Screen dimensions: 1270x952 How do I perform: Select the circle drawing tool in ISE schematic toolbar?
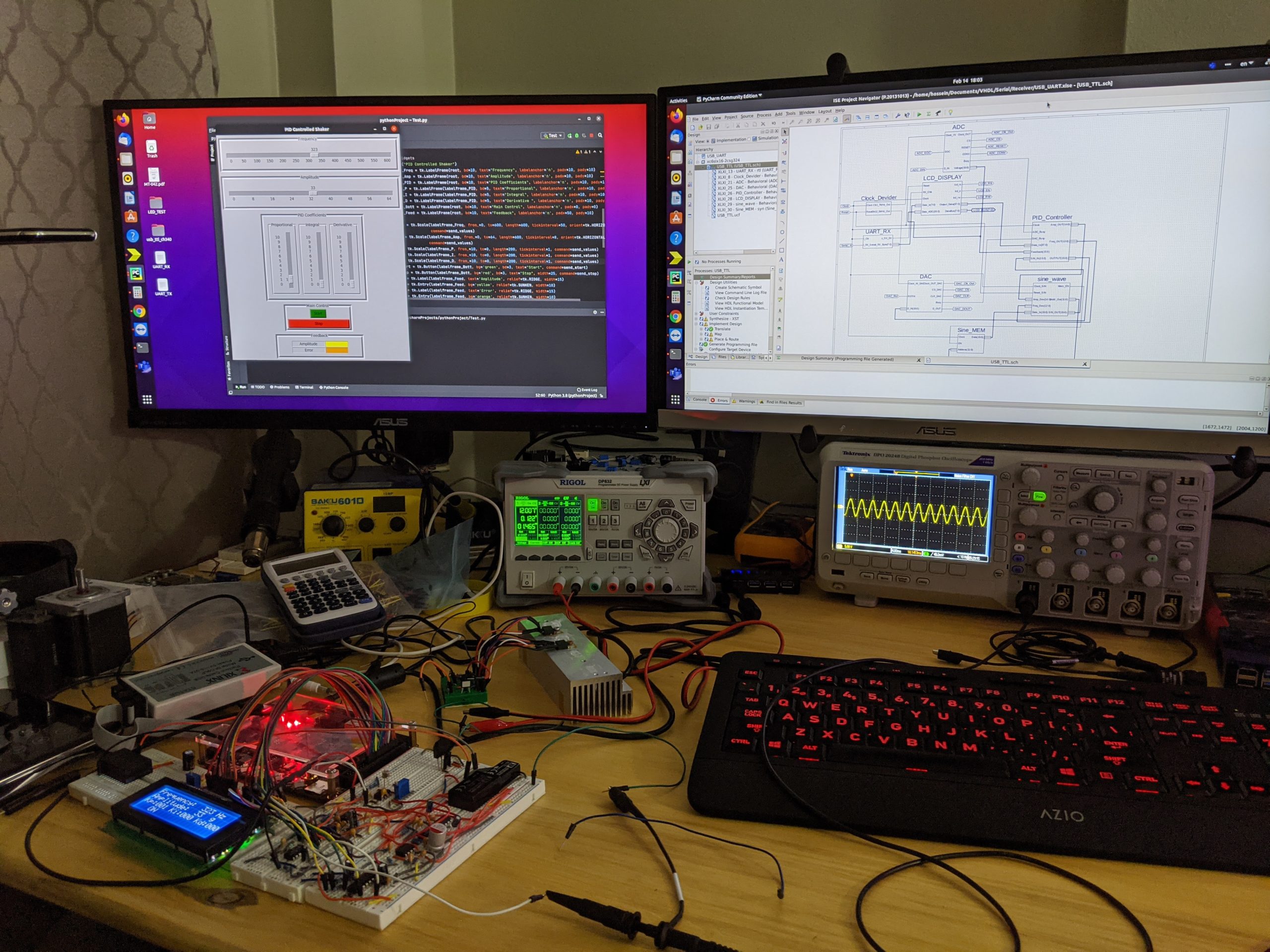(782, 232)
